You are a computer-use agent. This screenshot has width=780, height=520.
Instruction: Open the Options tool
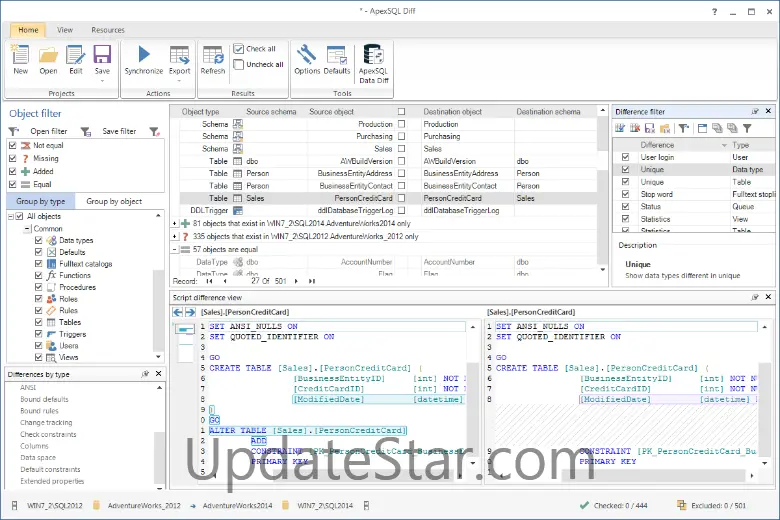(x=307, y=59)
